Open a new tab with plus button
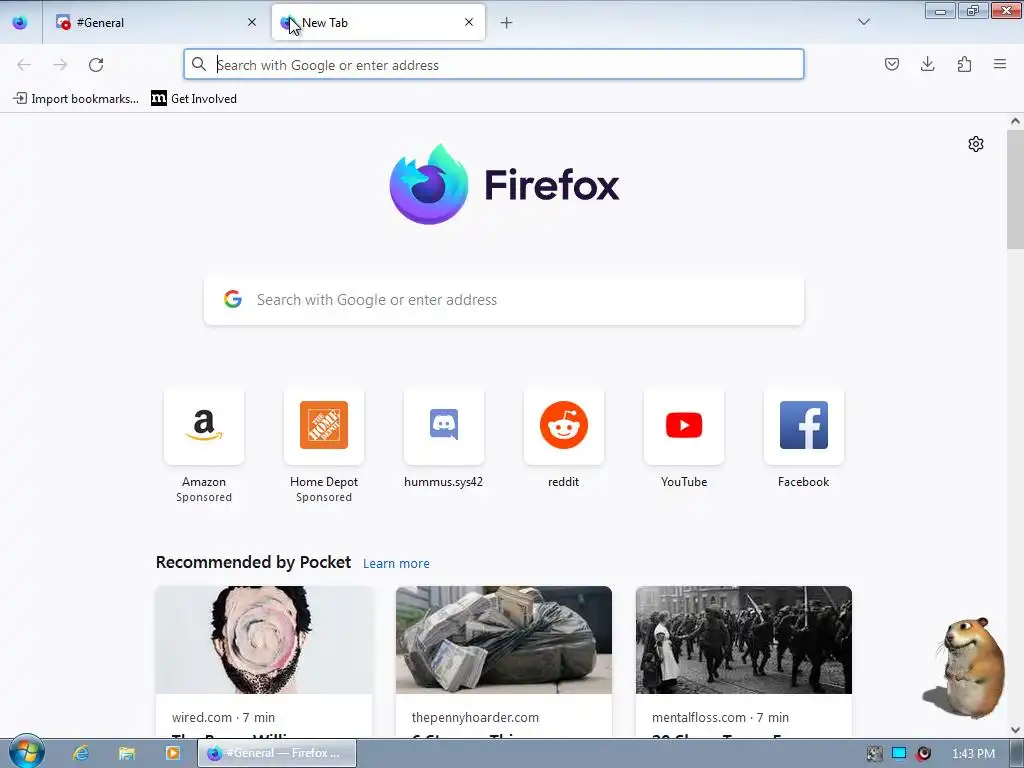 [506, 23]
